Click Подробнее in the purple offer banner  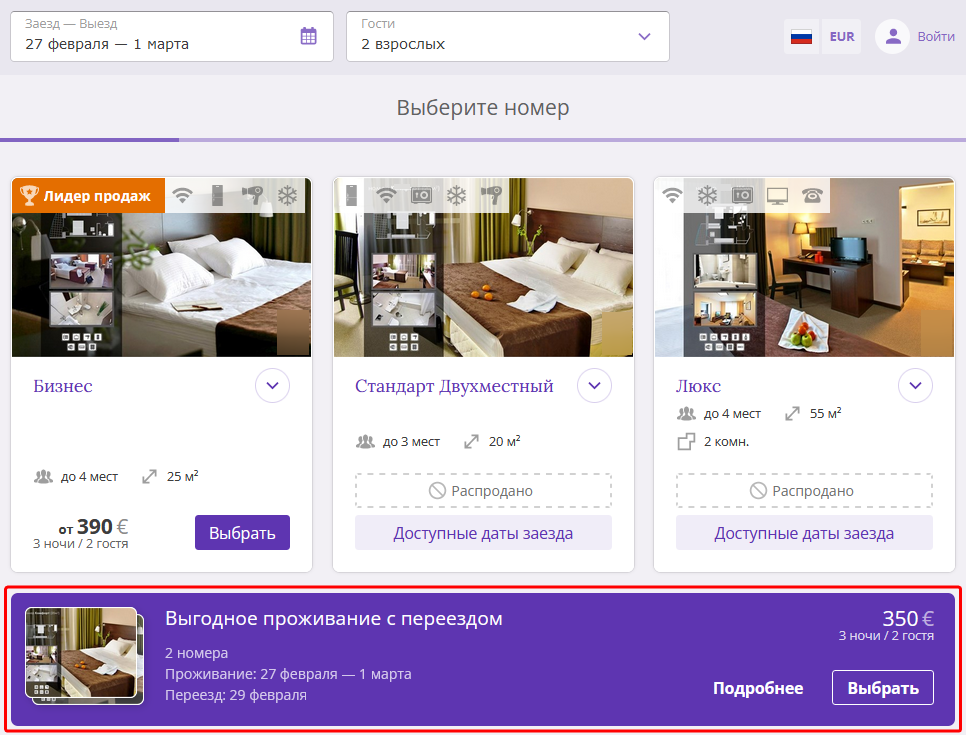tap(758, 688)
